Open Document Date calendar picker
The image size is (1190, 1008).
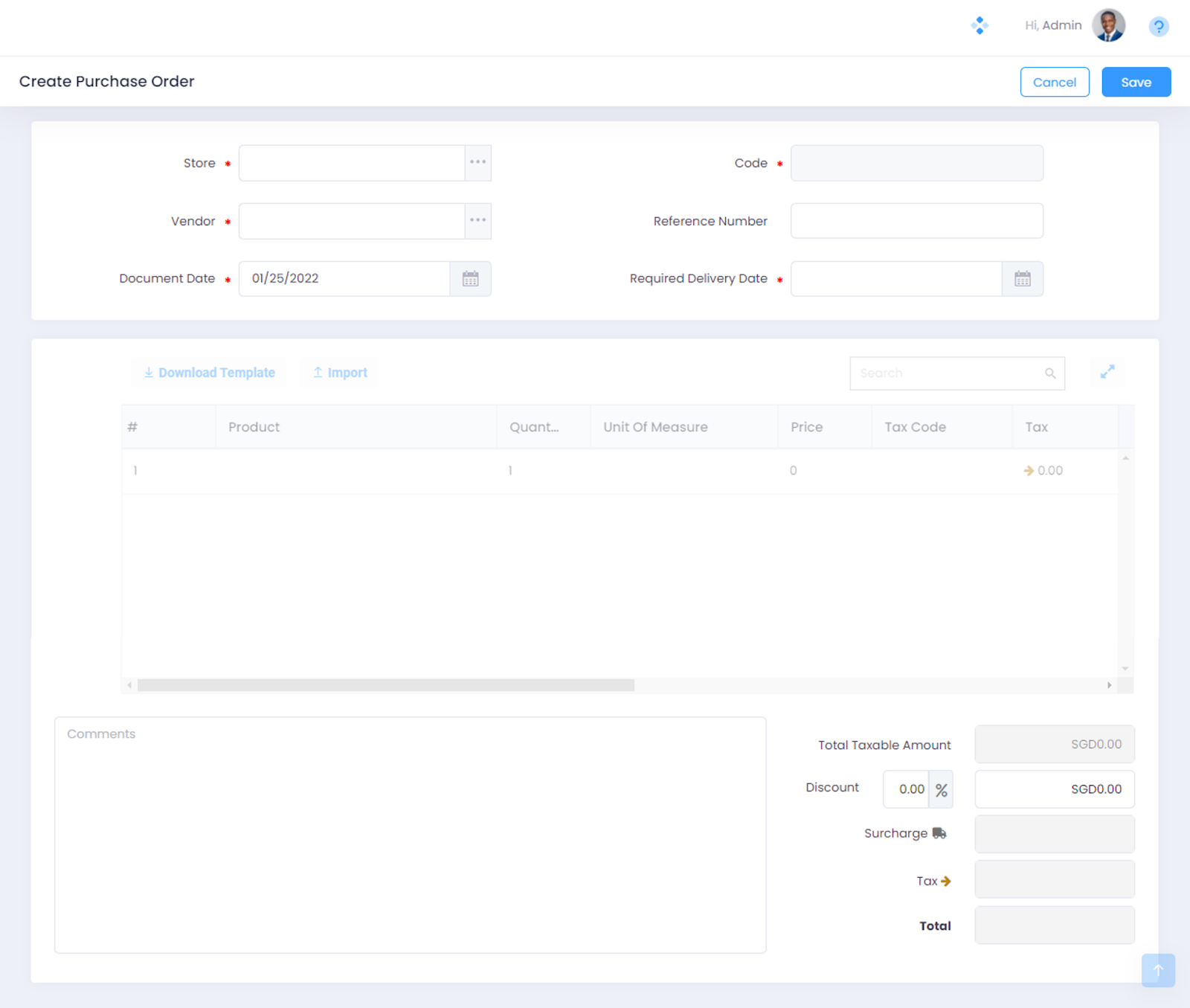pos(470,279)
